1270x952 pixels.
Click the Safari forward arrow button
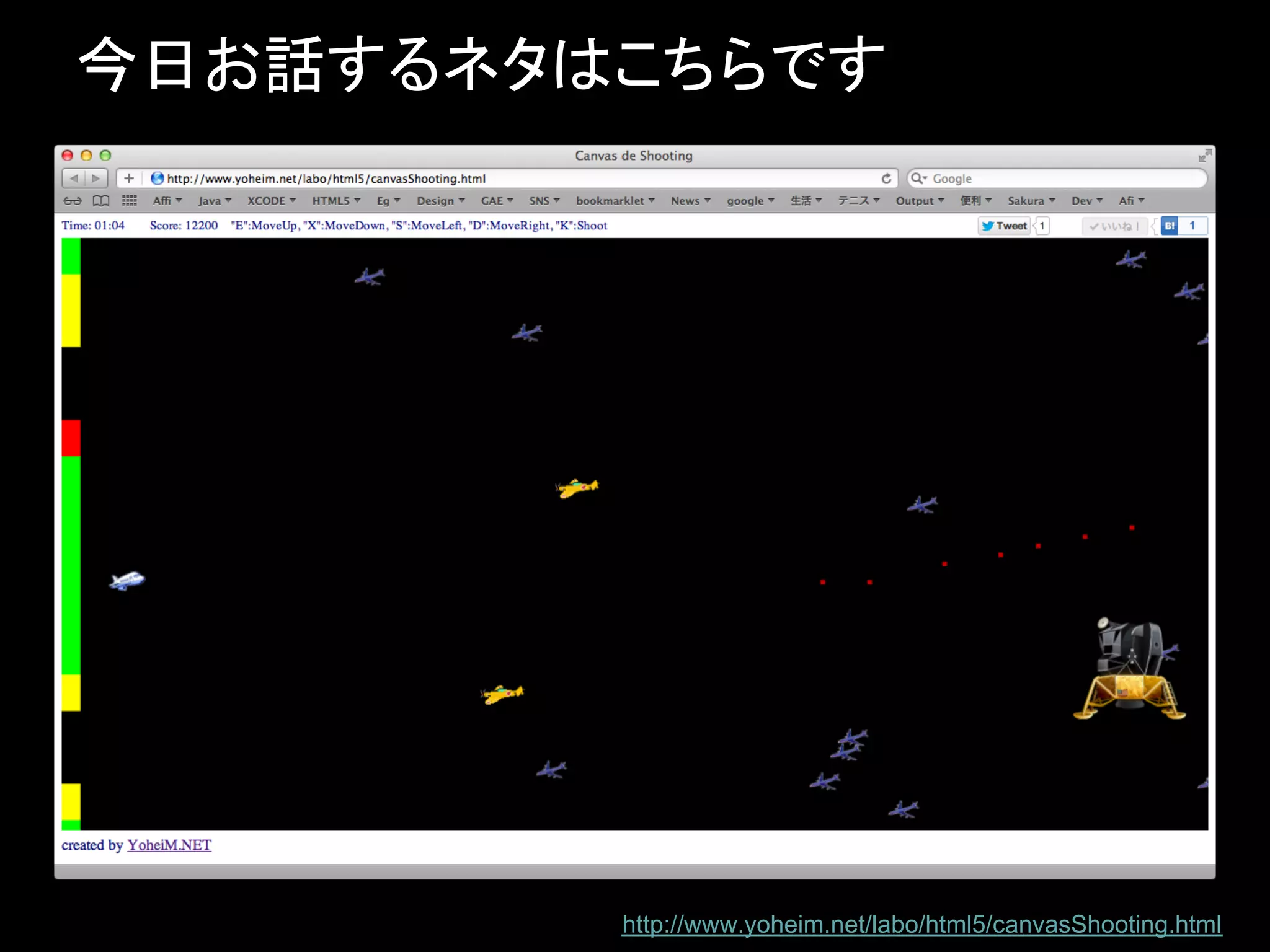(x=96, y=178)
